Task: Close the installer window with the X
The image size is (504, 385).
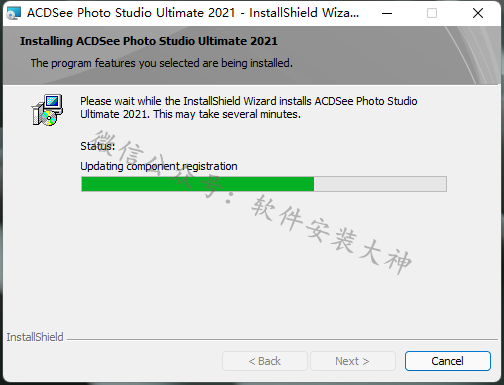Action: click(478, 13)
